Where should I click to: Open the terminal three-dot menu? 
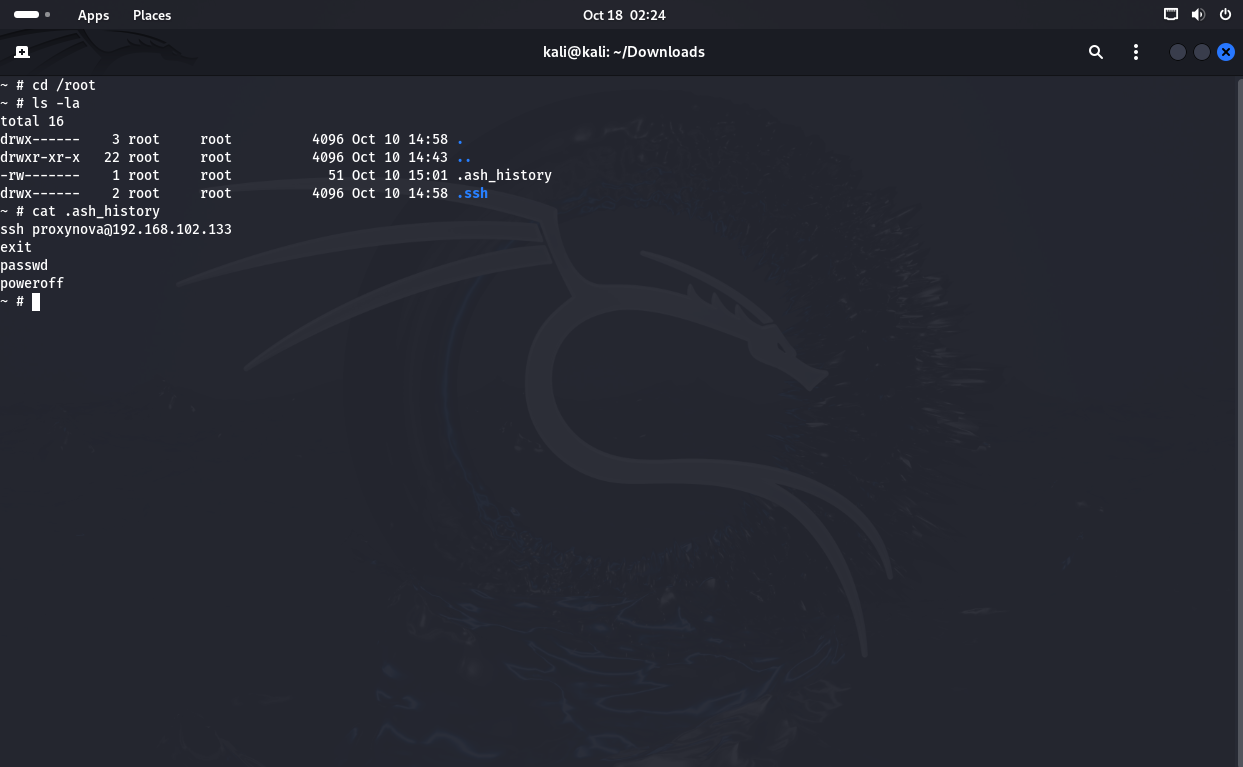(1136, 52)
